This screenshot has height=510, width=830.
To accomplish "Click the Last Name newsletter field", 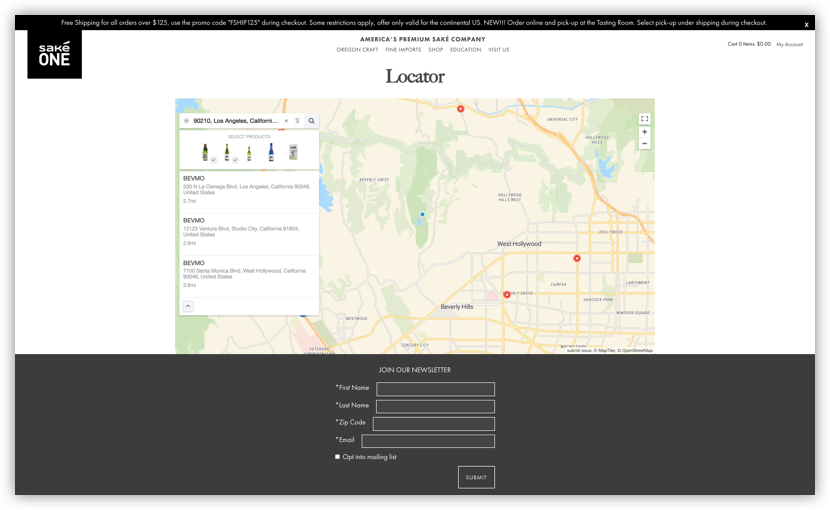I will coord(436,407).
